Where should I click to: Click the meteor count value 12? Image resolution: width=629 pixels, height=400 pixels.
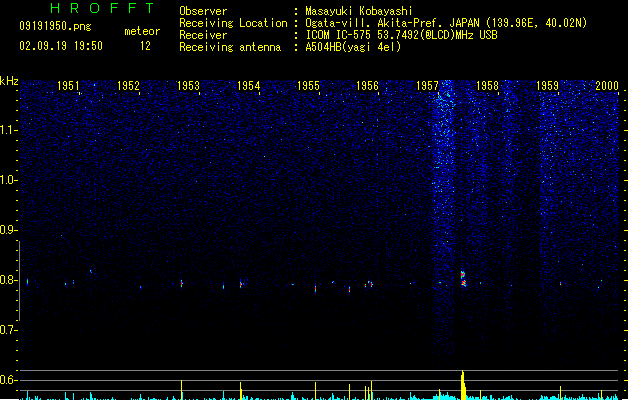(145, 46)
